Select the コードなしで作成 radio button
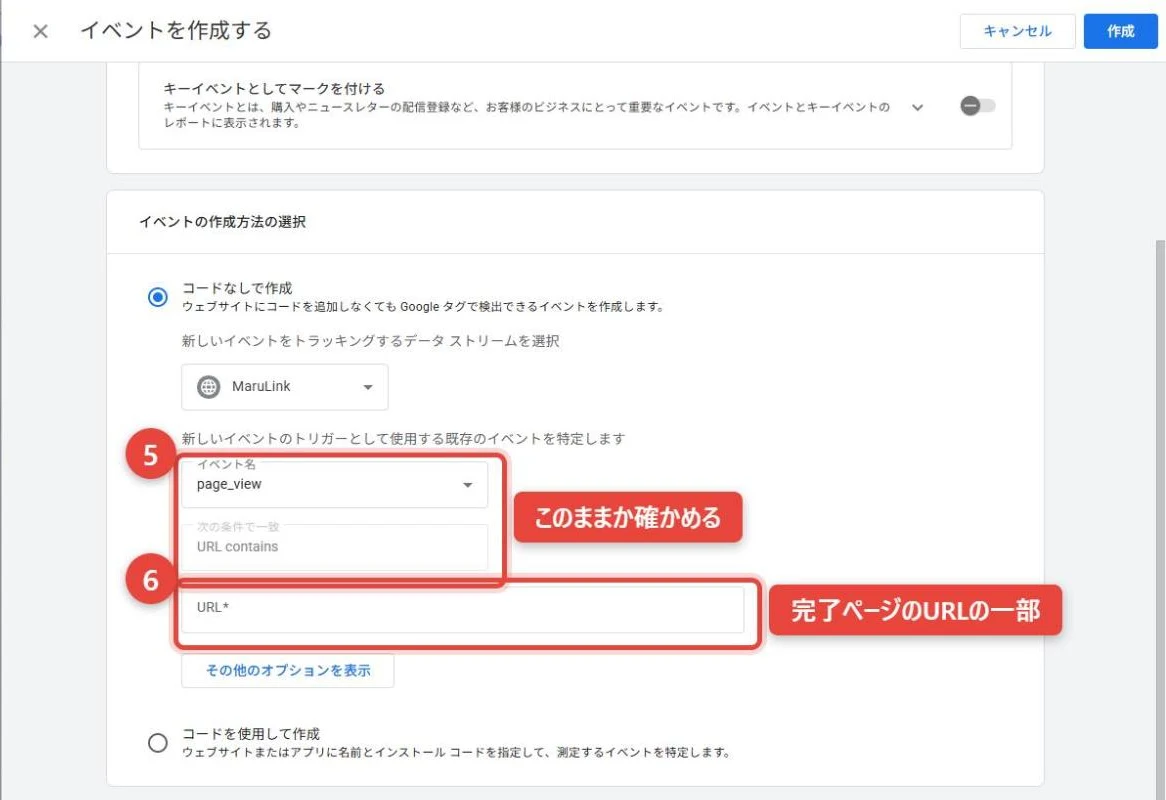1166x800 pixels. 158,297
